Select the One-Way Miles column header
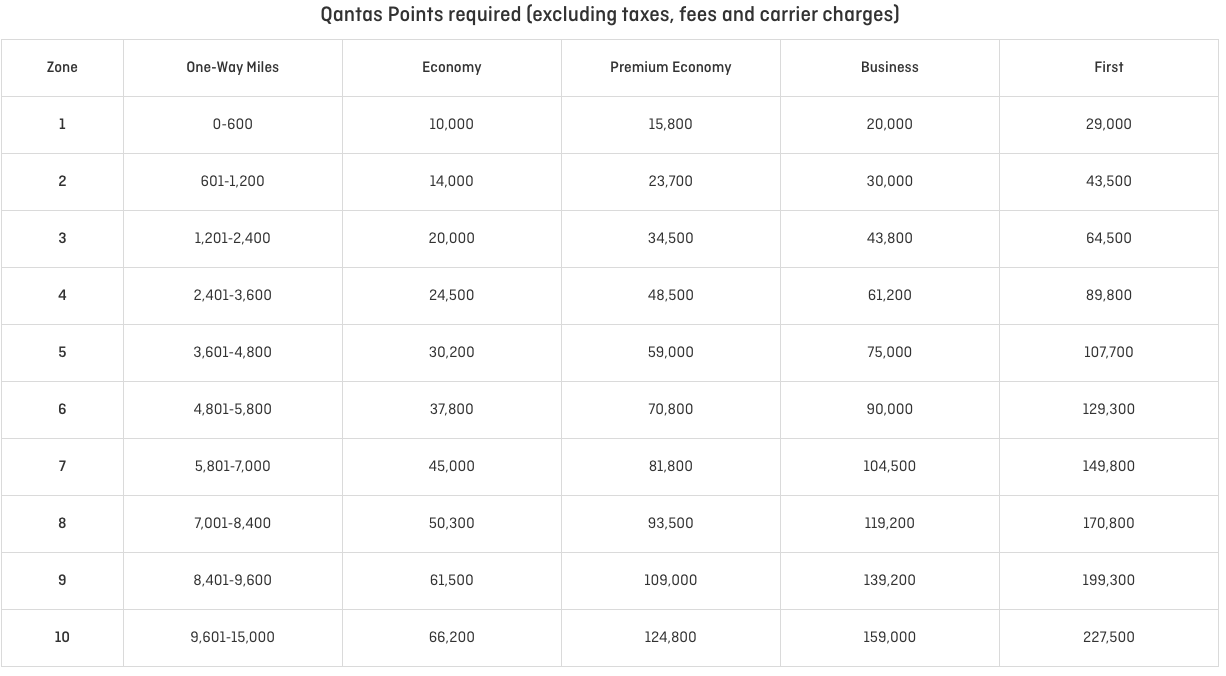The height and width of the screenshot is (676, 1226). click(232, 67)
